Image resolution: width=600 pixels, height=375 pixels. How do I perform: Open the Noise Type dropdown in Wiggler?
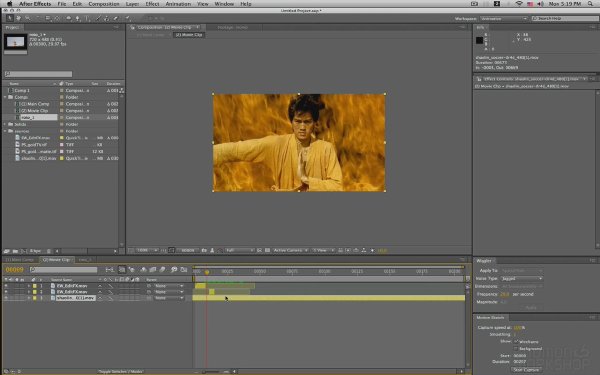click(522, 279)
